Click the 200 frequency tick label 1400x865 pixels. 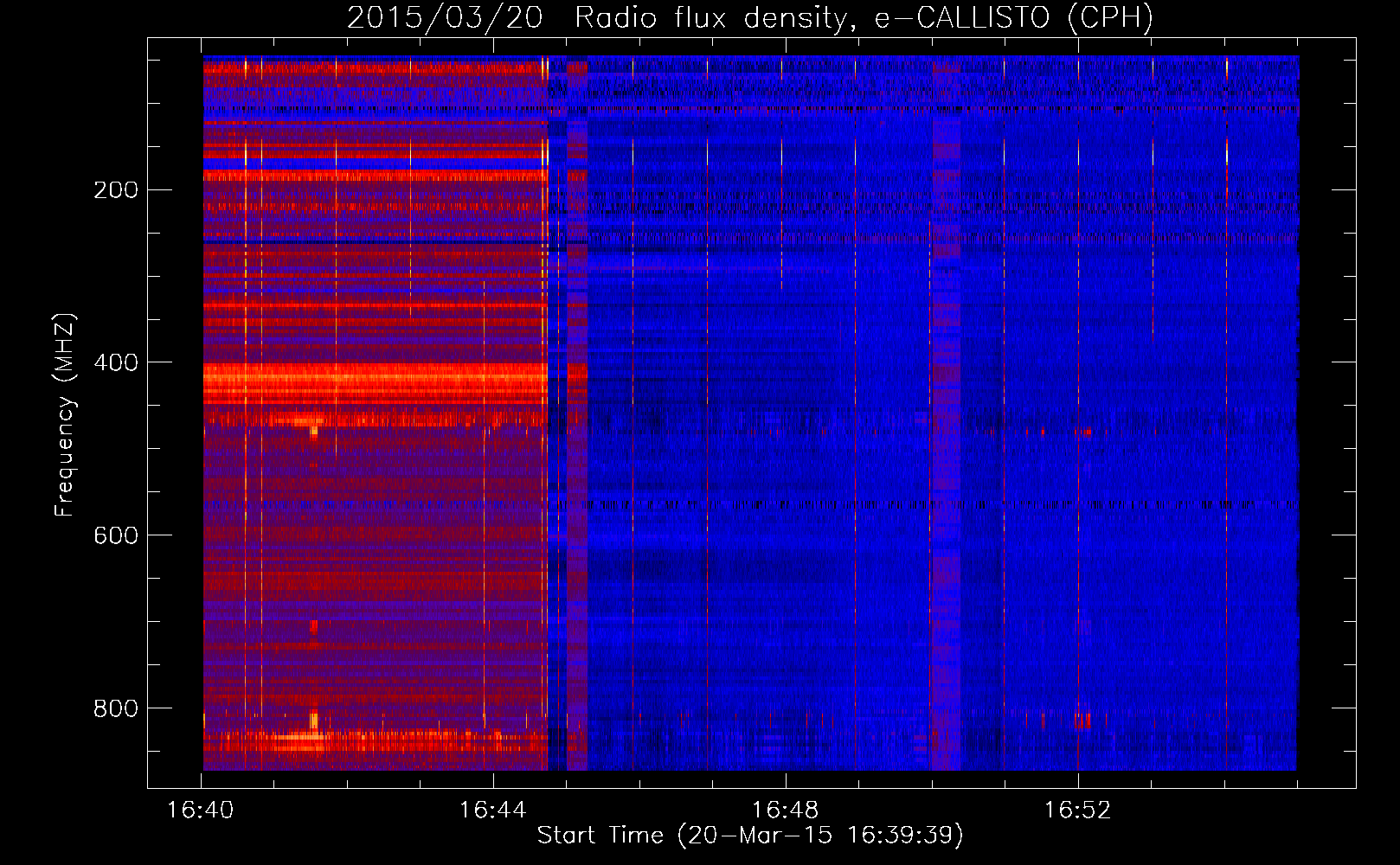pos(115,190)
